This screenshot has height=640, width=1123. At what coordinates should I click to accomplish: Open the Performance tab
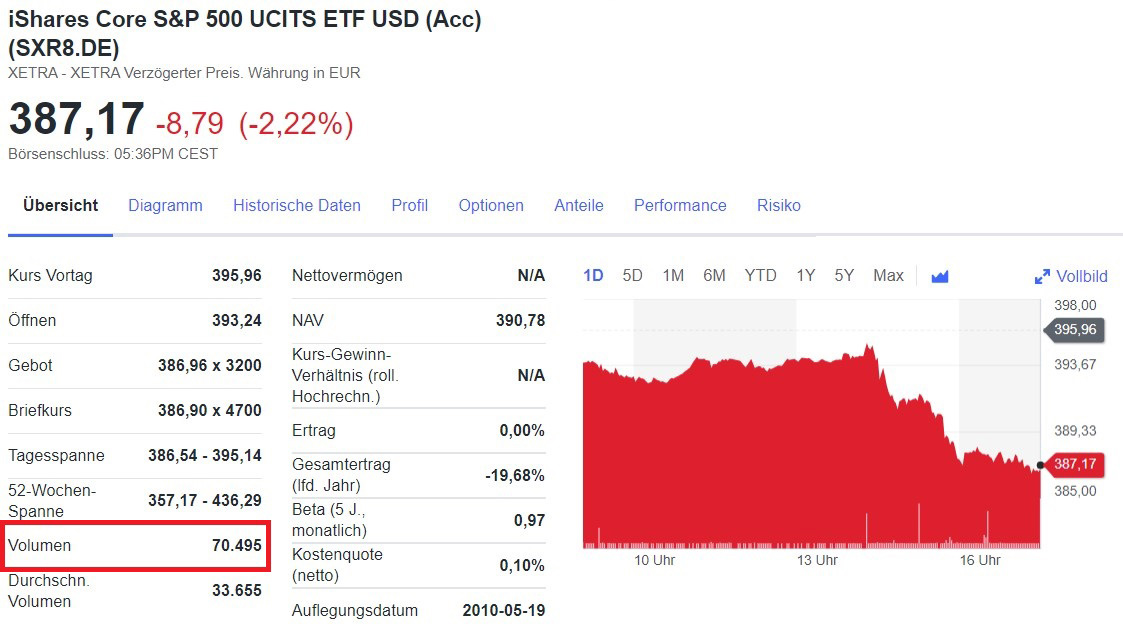coord(680,205)
